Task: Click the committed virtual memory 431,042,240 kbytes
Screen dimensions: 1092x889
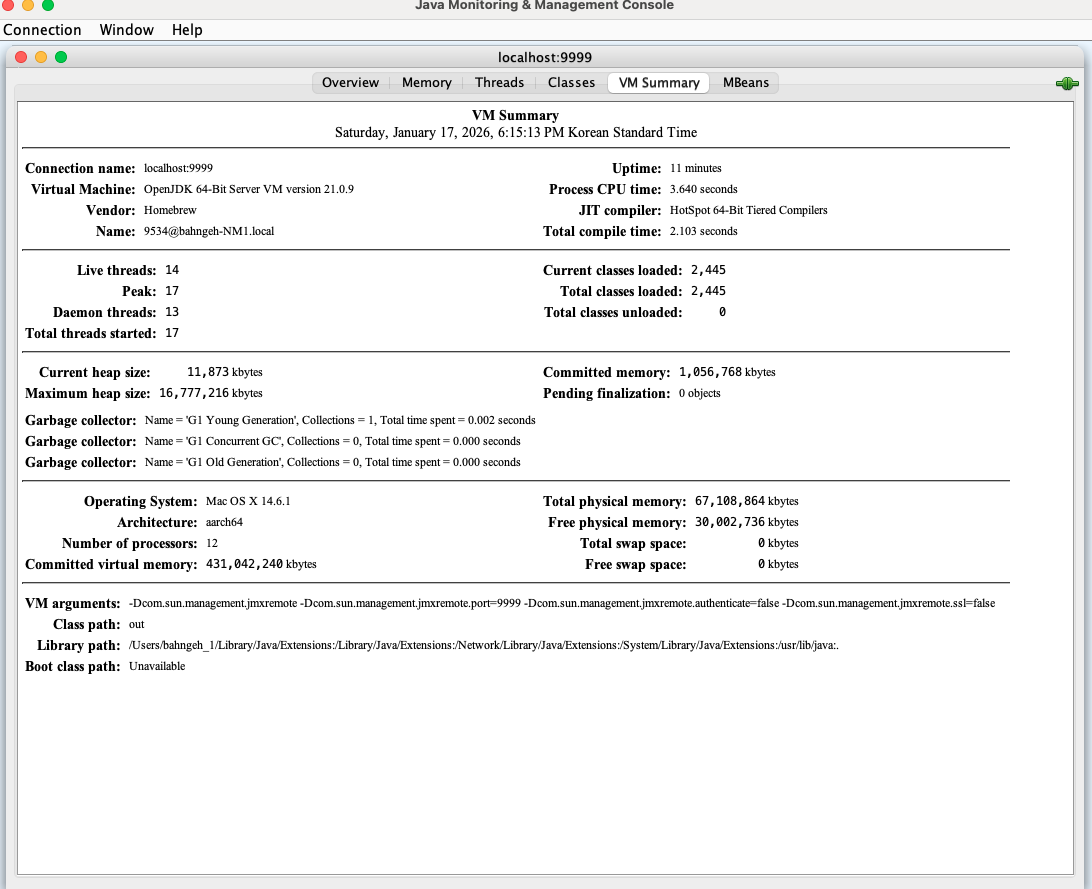Action: pos(261,564)
